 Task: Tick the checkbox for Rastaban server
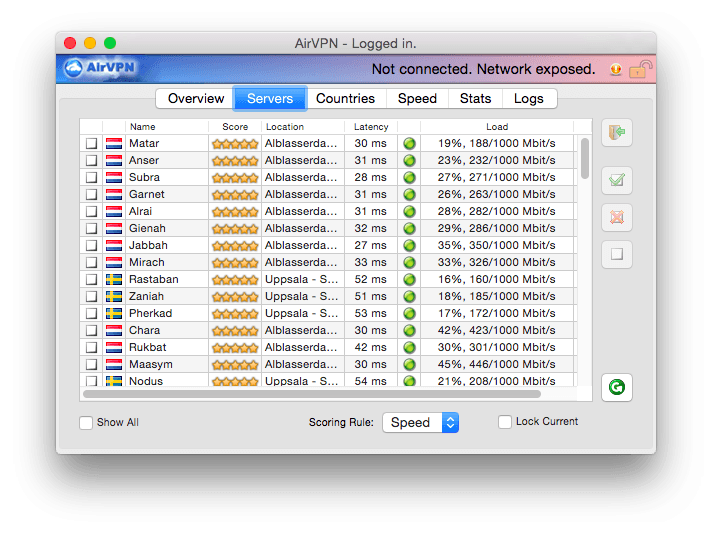click(91, 280)
